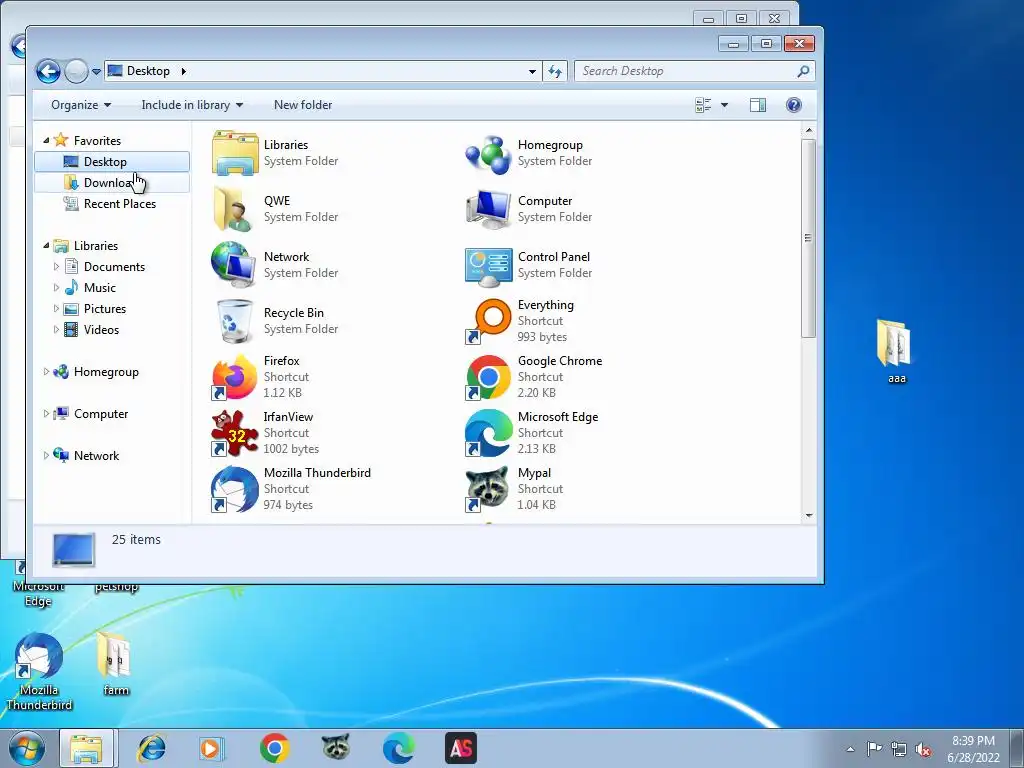The height and width of the screenshot is (768, 1024).
Task: Select Pictures in navigation pane
Action: tap(104, 308)
